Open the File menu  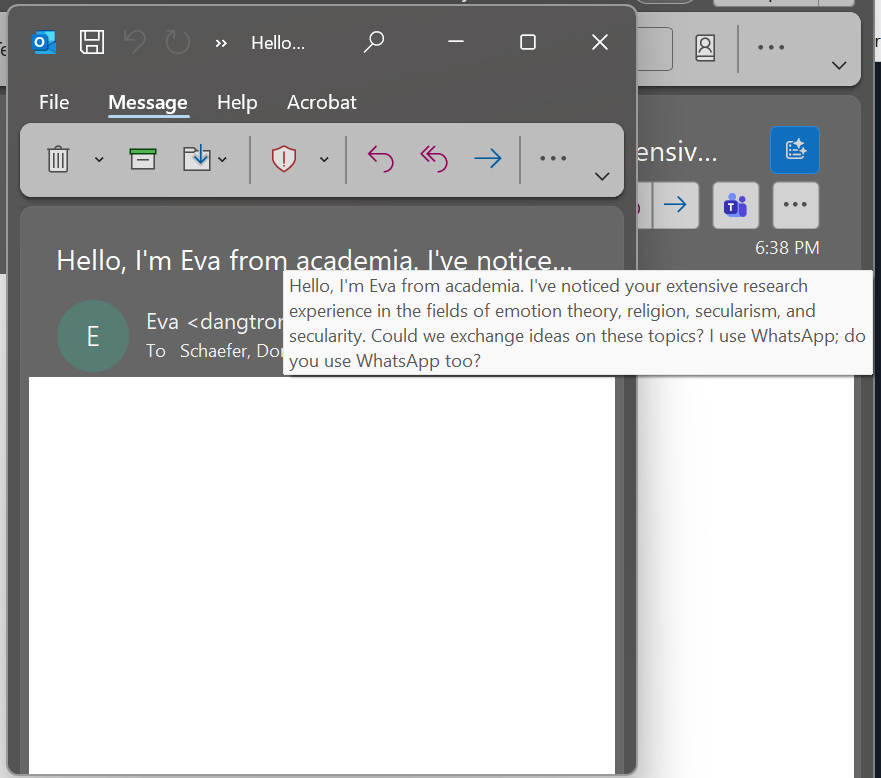pos(54,102)
